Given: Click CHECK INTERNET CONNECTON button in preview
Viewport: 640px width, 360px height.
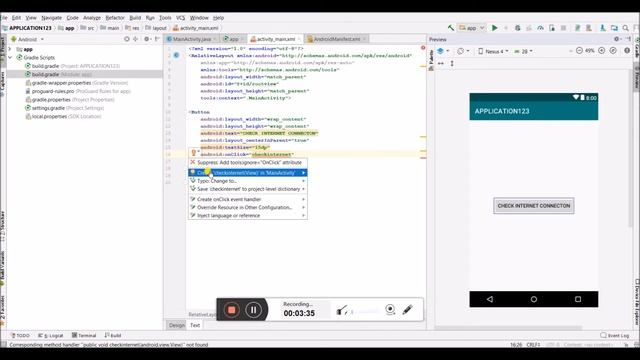Looking at the screenshot, I should 533,206.
